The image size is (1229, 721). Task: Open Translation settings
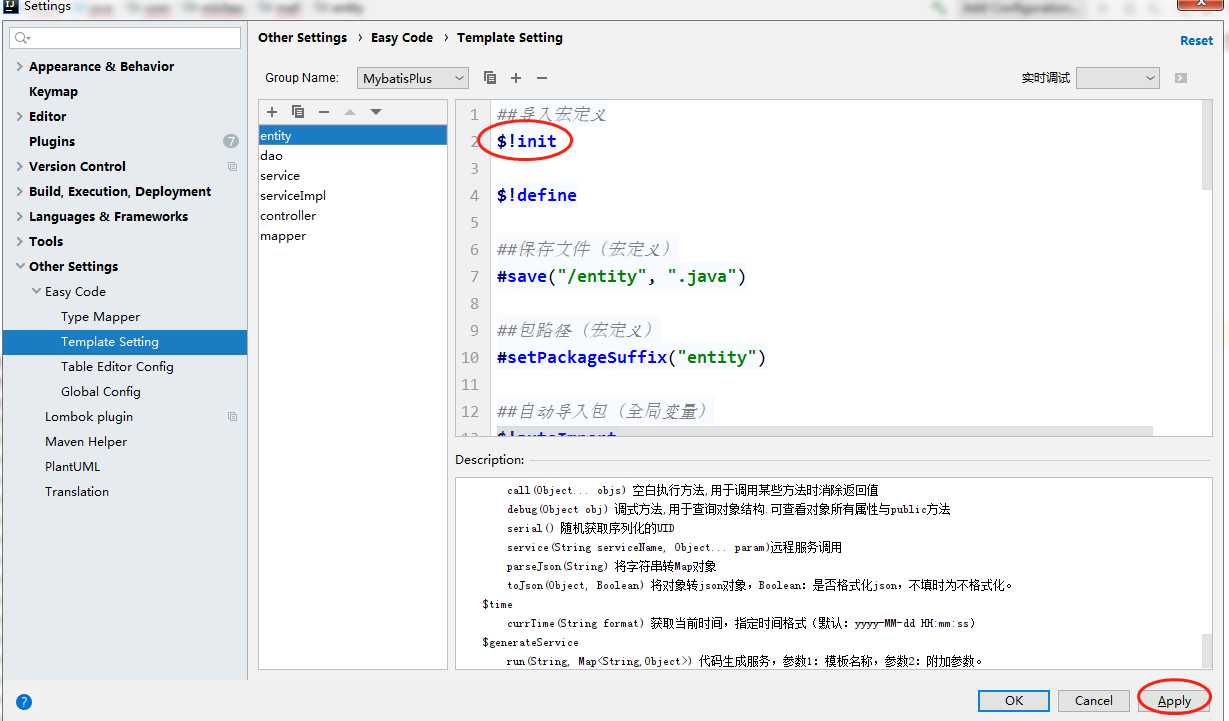pyautogui.click(x=77, y=491)
